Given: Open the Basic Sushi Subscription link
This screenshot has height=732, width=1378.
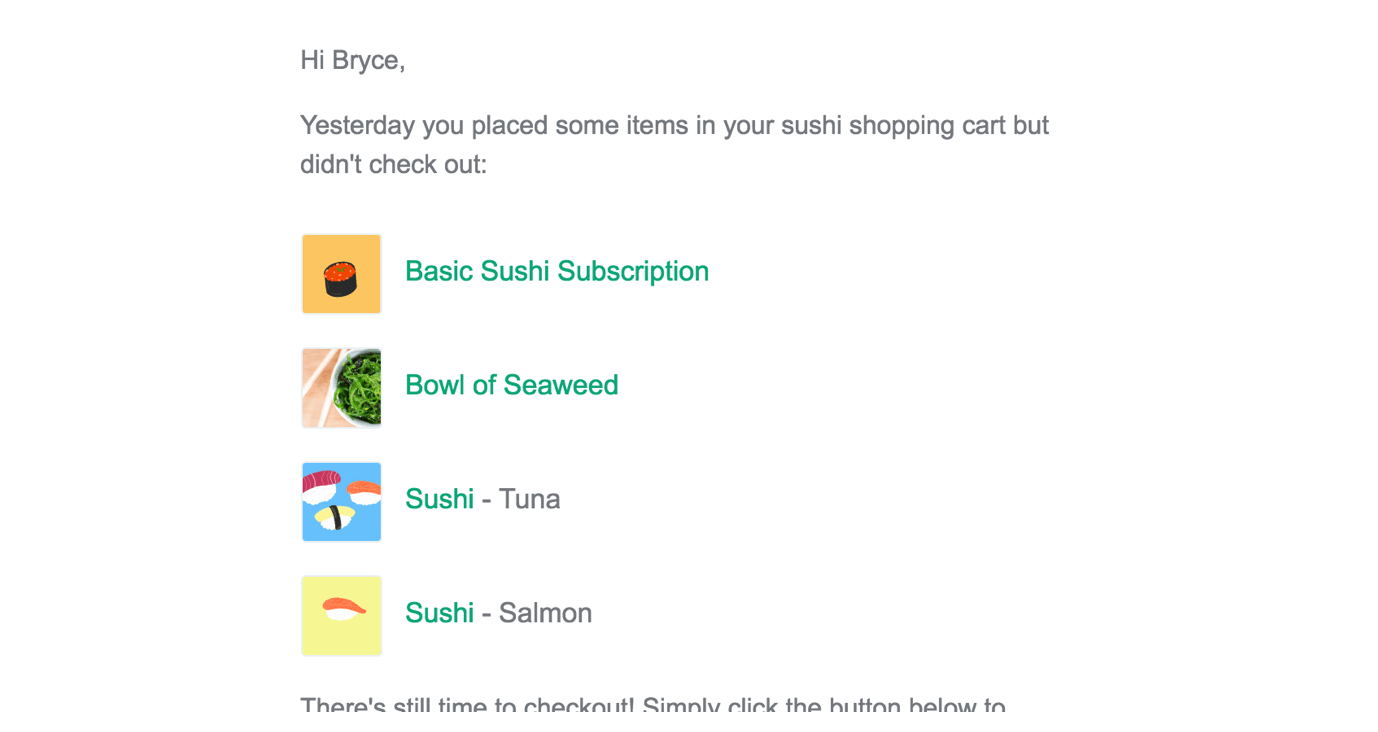Looking at the screenshot, I should point(557,272).
